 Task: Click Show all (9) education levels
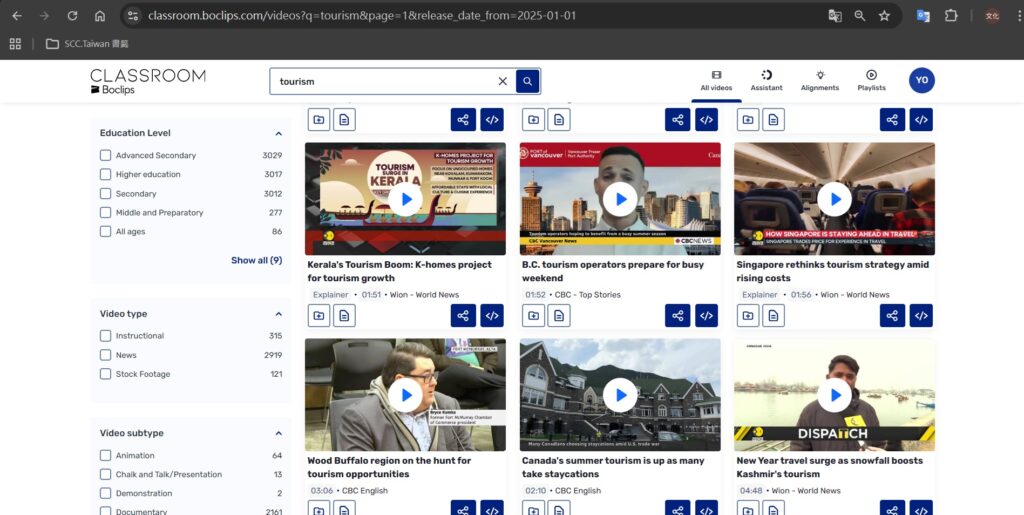256,261
